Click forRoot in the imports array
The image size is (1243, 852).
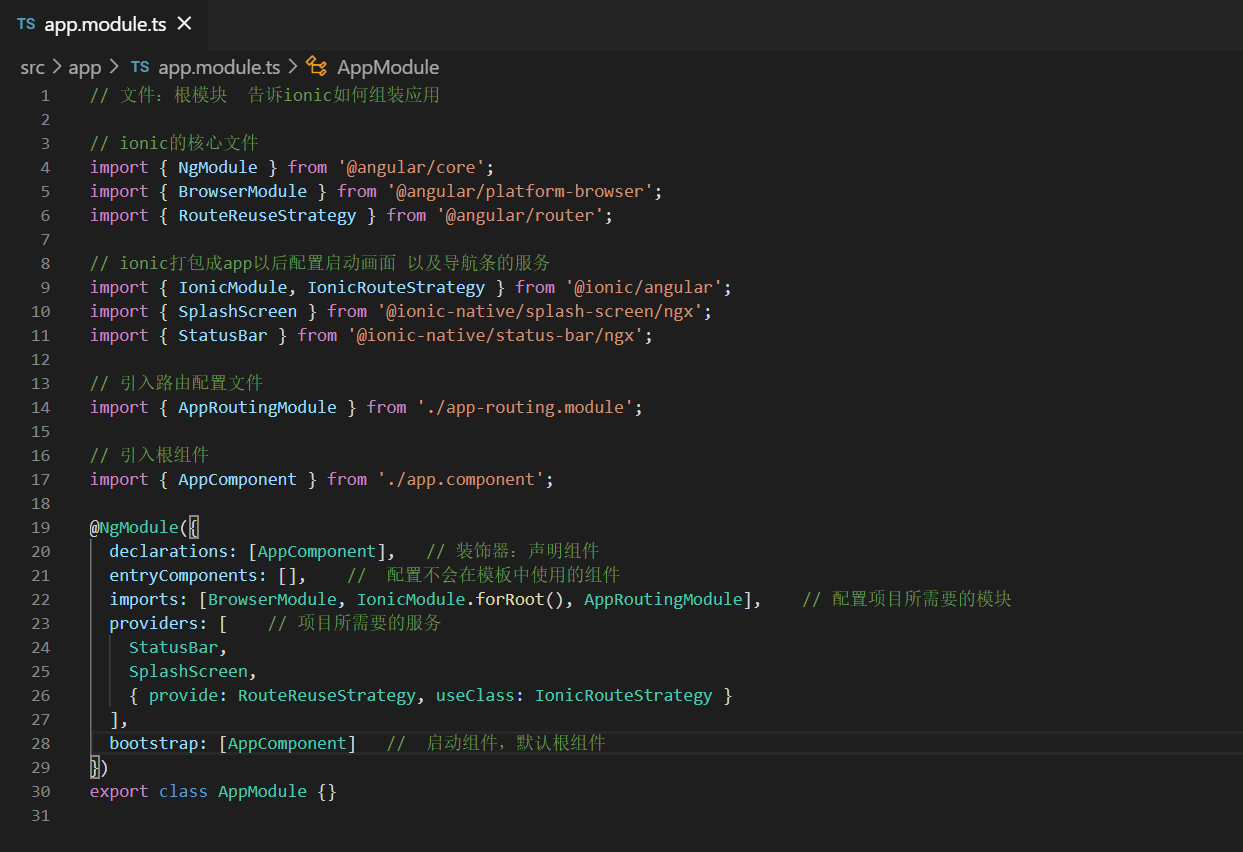[510, 599]
